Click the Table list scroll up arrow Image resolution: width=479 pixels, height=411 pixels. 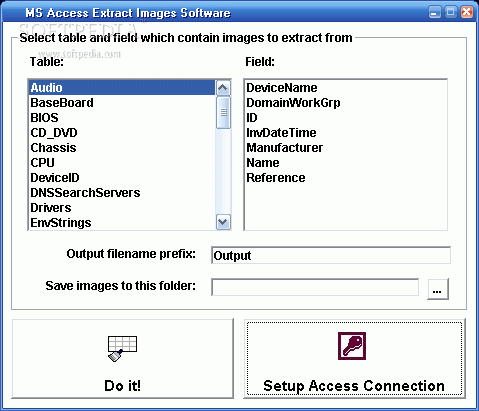223,88
